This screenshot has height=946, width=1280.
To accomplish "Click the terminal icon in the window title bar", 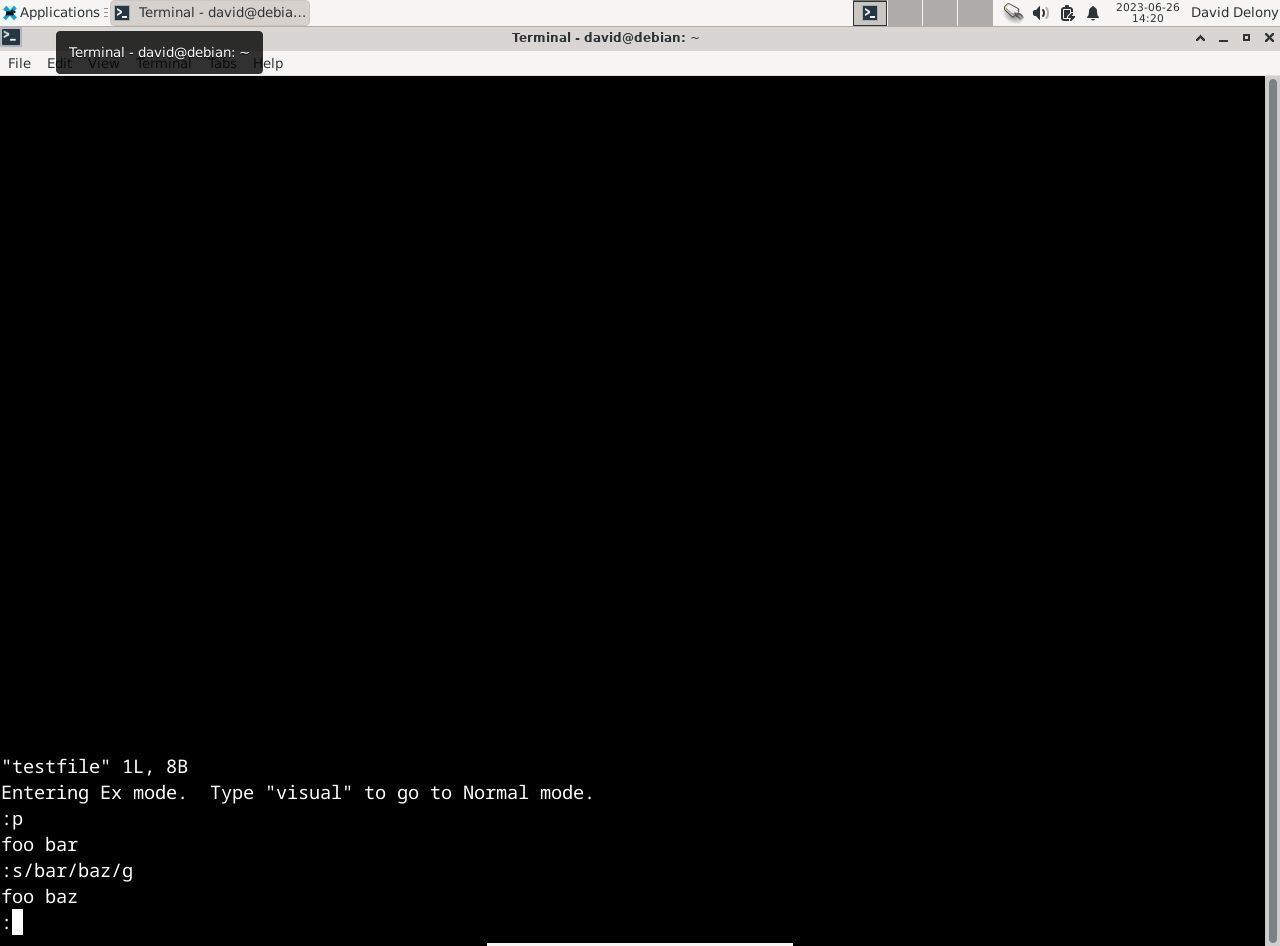I will 10,37.
